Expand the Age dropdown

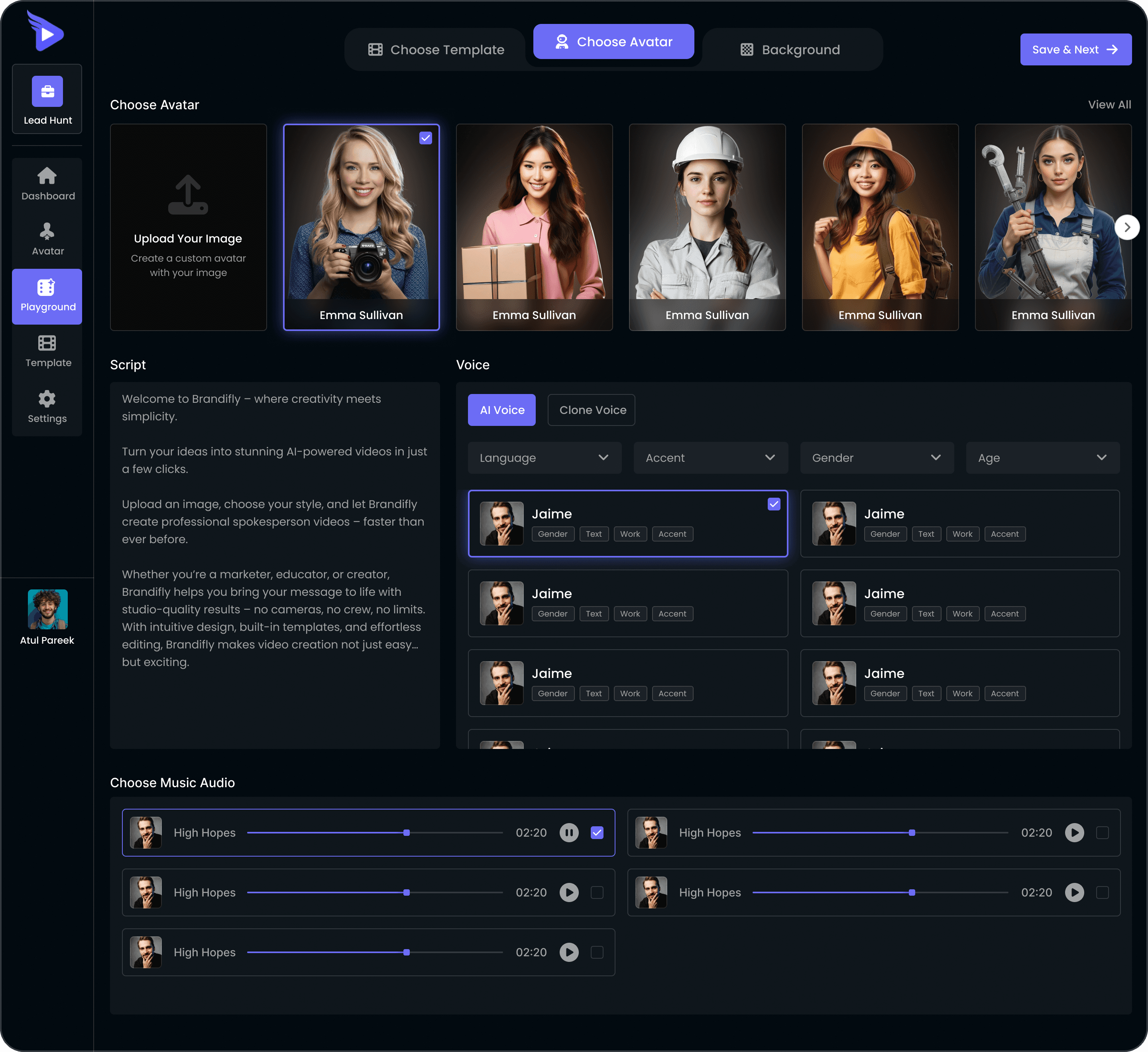pos(1042,458)
